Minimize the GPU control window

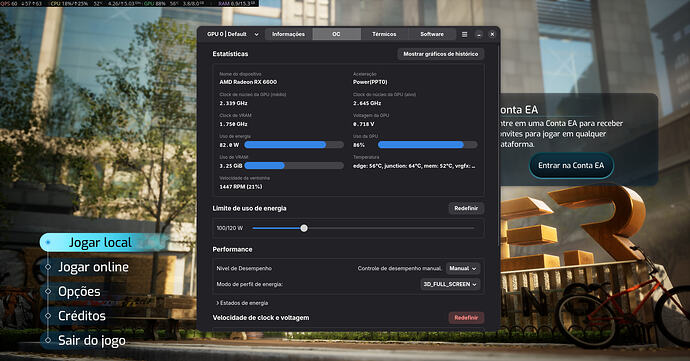click(479, 34)
